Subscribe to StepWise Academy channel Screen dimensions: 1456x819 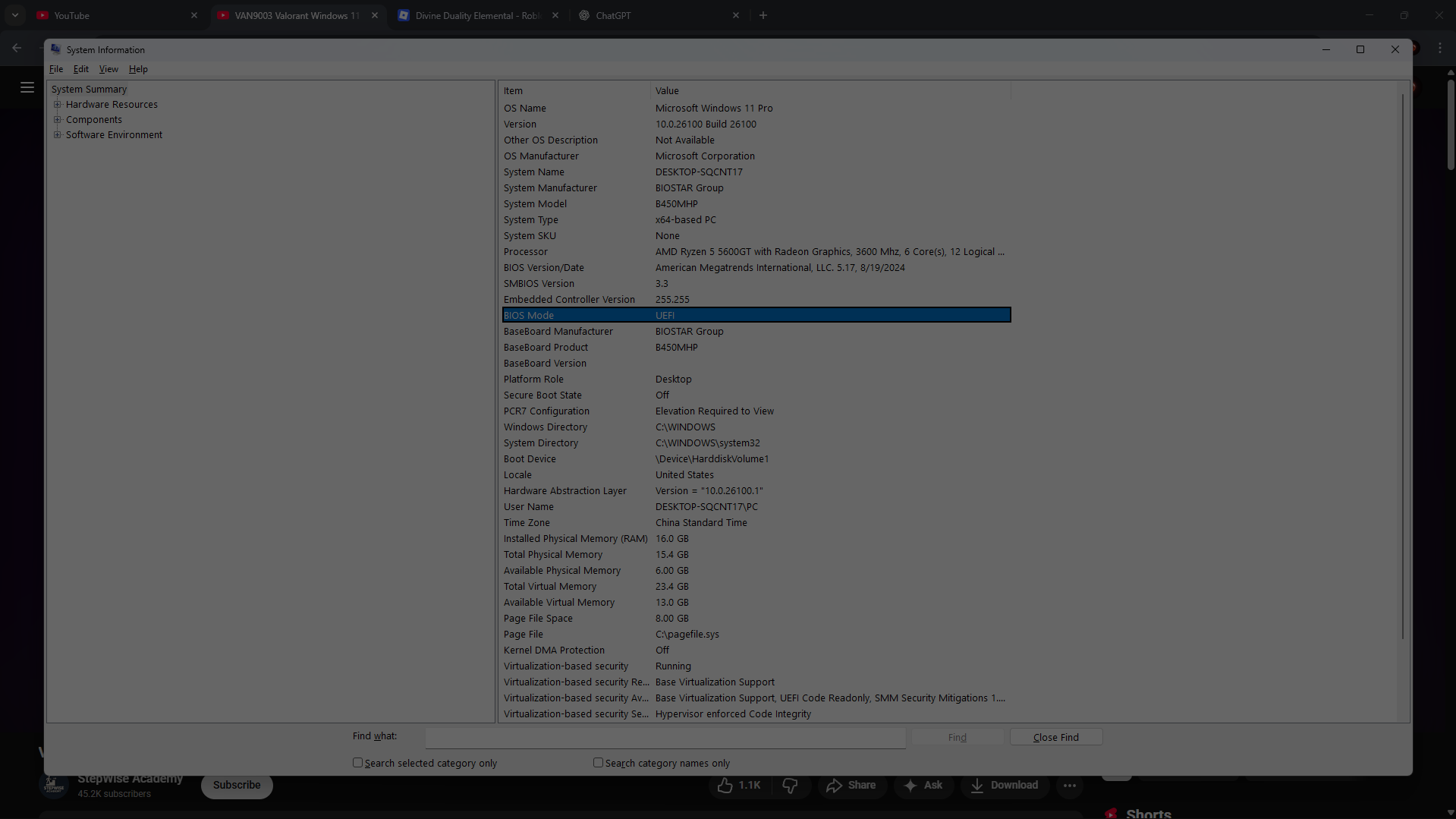coord(237,785)
